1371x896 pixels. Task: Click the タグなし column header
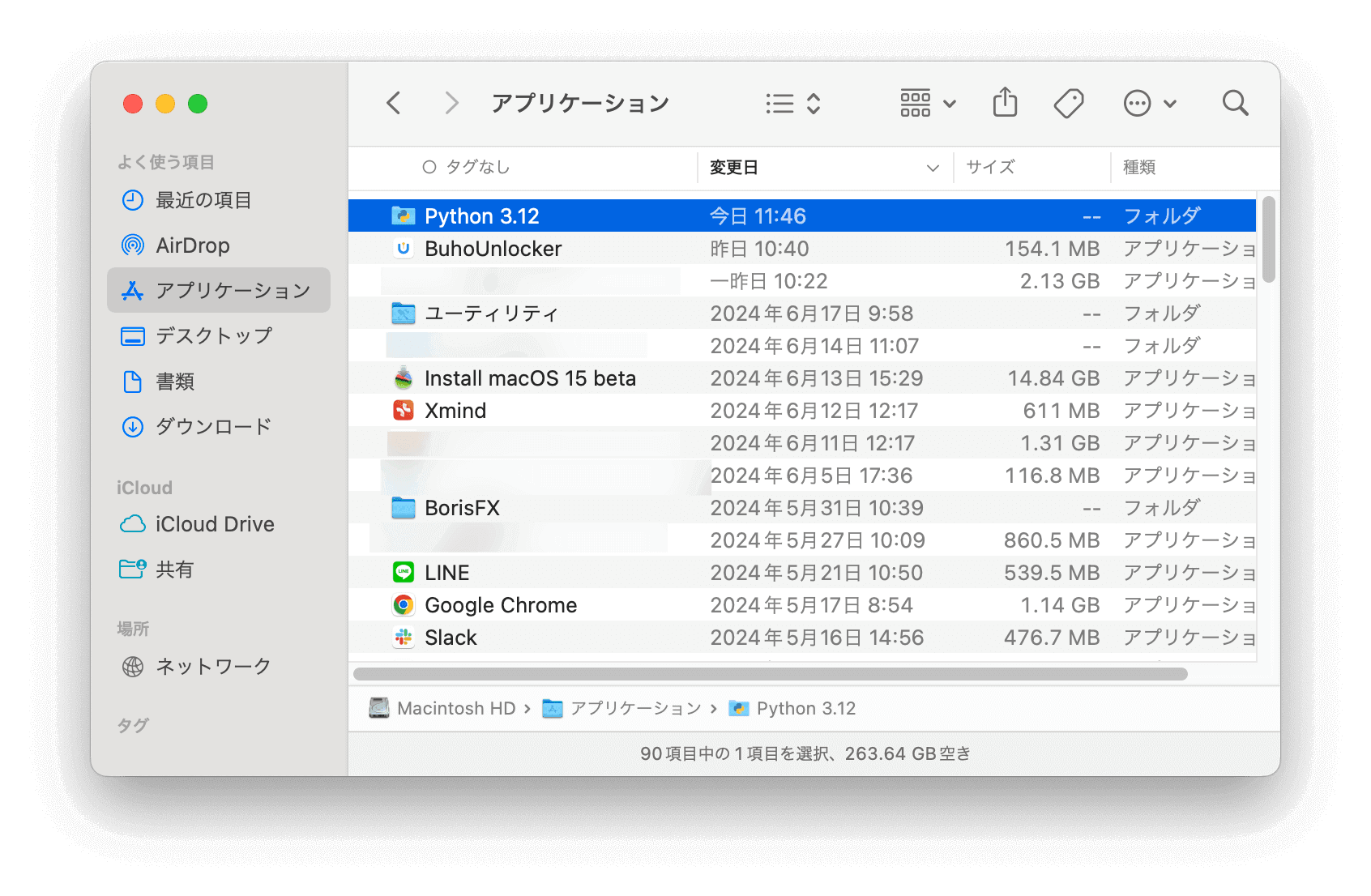click(x=467, y=167)
